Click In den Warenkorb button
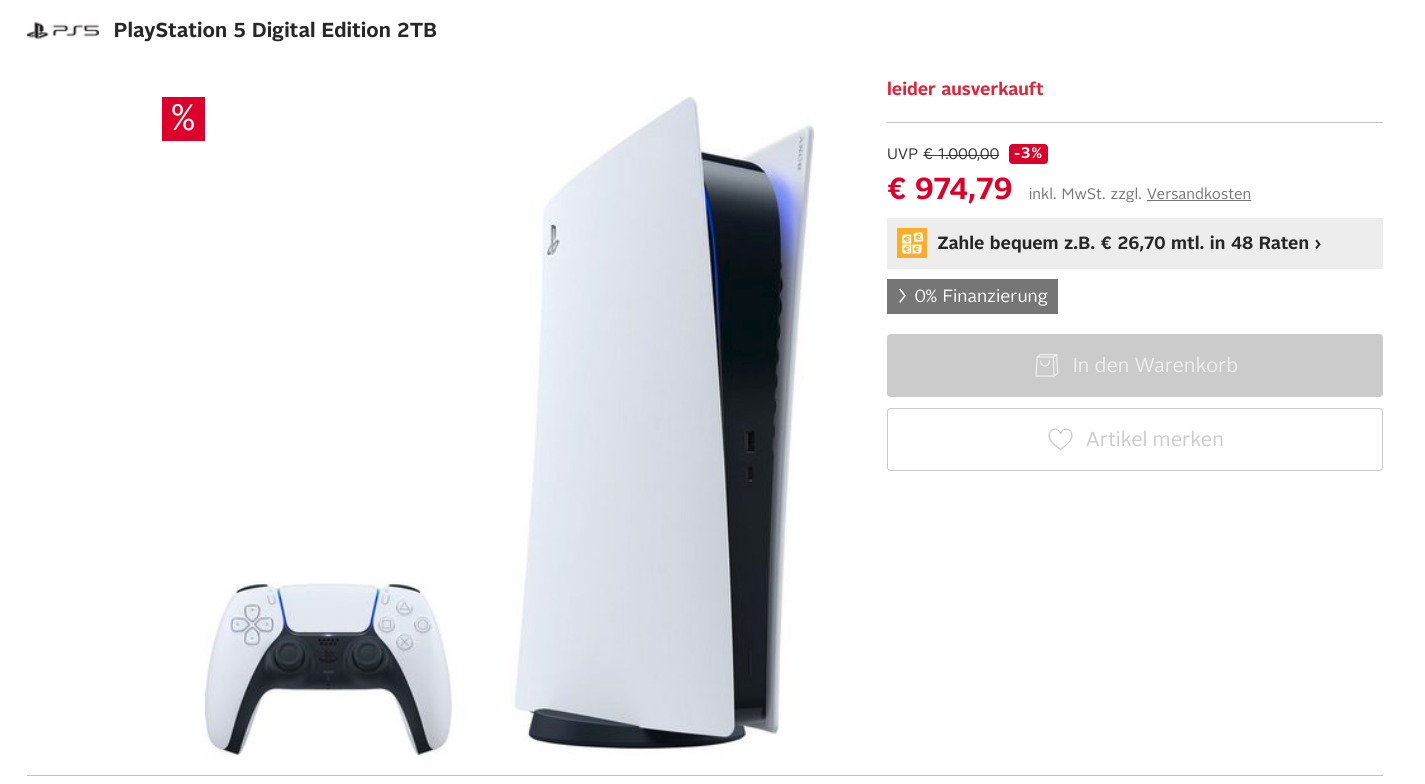Screen dimensions: 1425x784 coord(1135,365)
